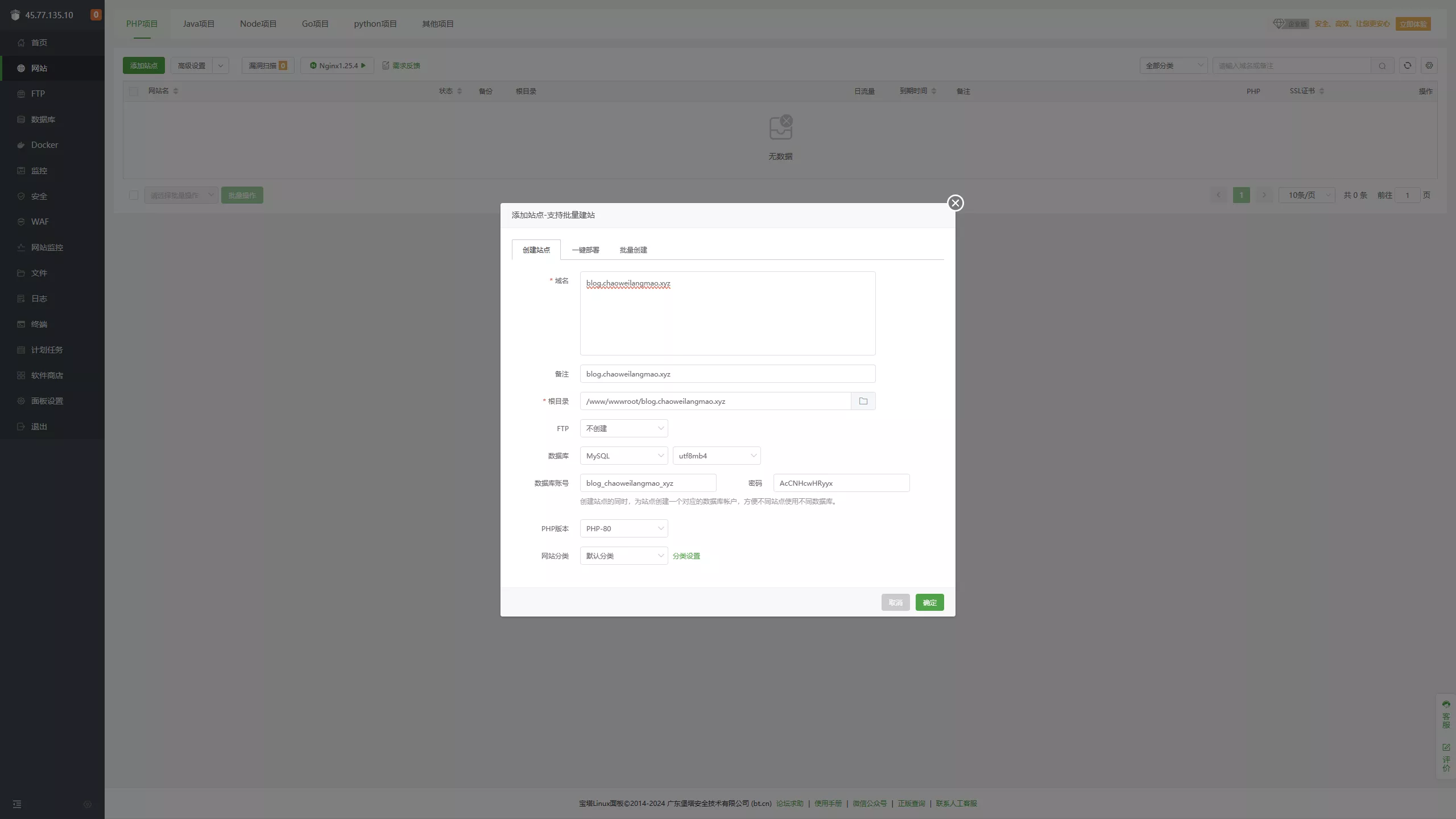Screen dimensions: 1456x819
Task: Switch to the 一键部署 tab
Action: [x=585, y=250]
